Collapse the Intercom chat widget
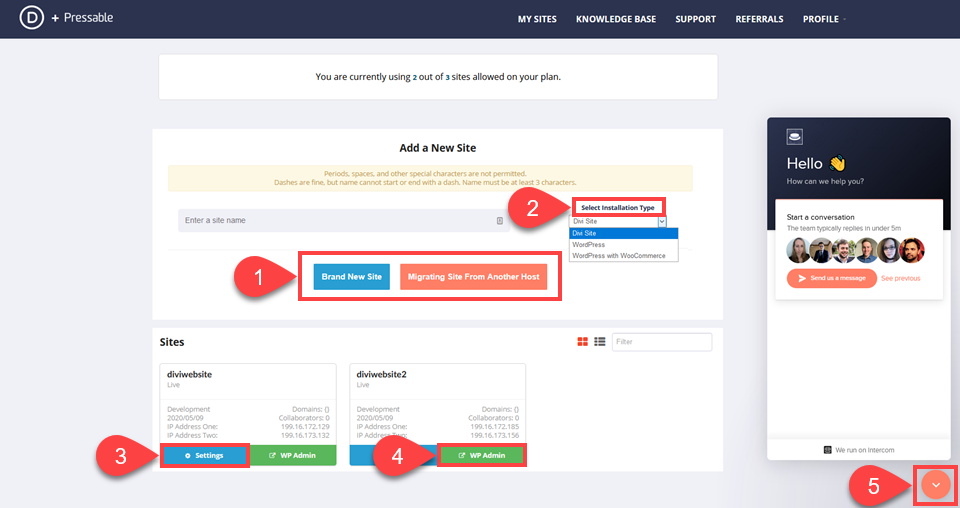 pyautogui.click(x=935, y=485)
